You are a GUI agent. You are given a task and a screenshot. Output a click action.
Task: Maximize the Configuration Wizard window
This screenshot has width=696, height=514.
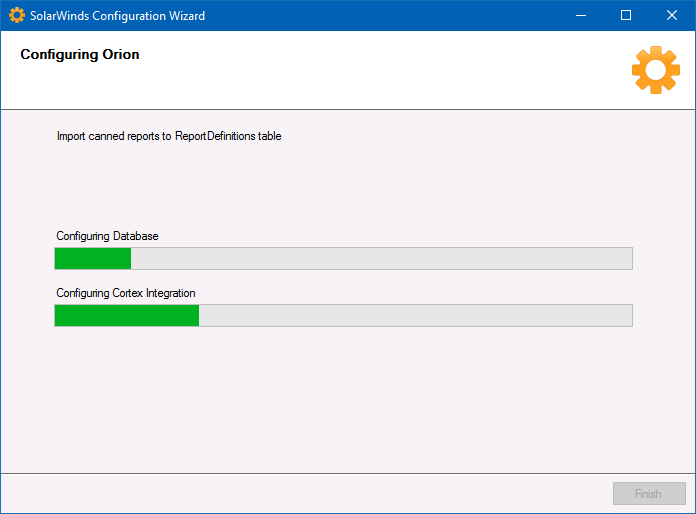[x=626, y=16]
